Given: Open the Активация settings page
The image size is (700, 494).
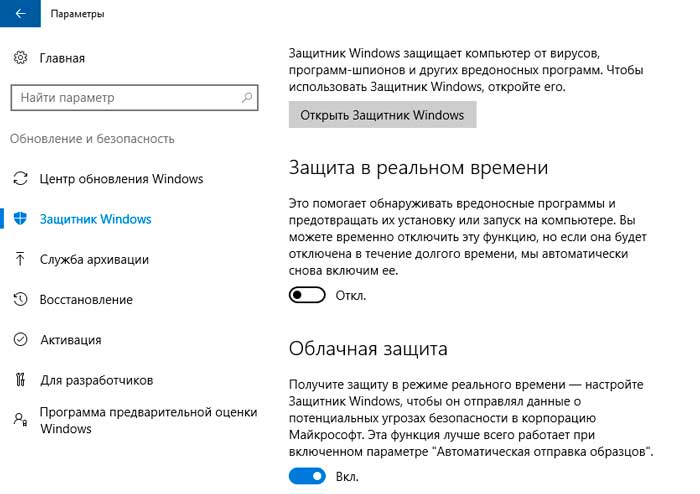Looking at the screenshot, I should point(70,339).
